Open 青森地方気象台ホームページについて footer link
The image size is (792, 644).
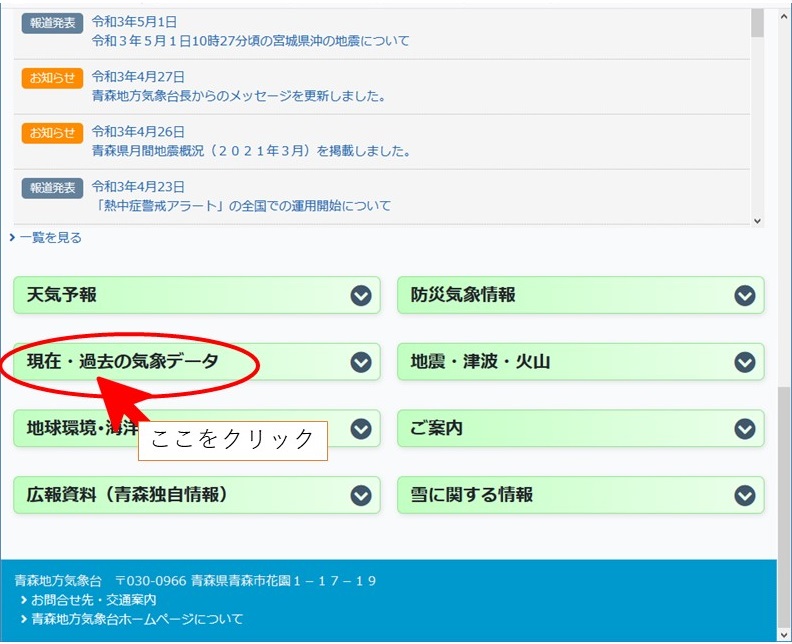click(137, 619)
